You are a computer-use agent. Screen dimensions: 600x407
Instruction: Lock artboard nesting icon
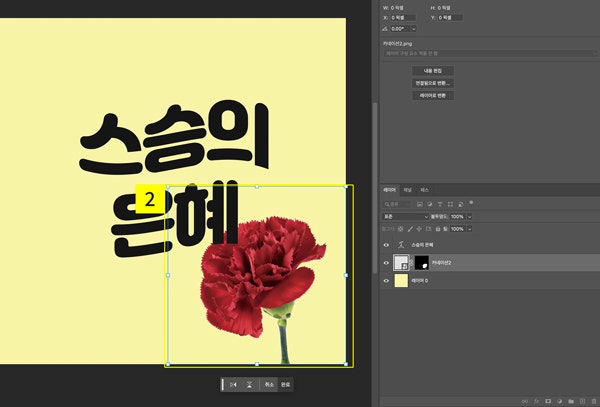click(x=429, y=229)
